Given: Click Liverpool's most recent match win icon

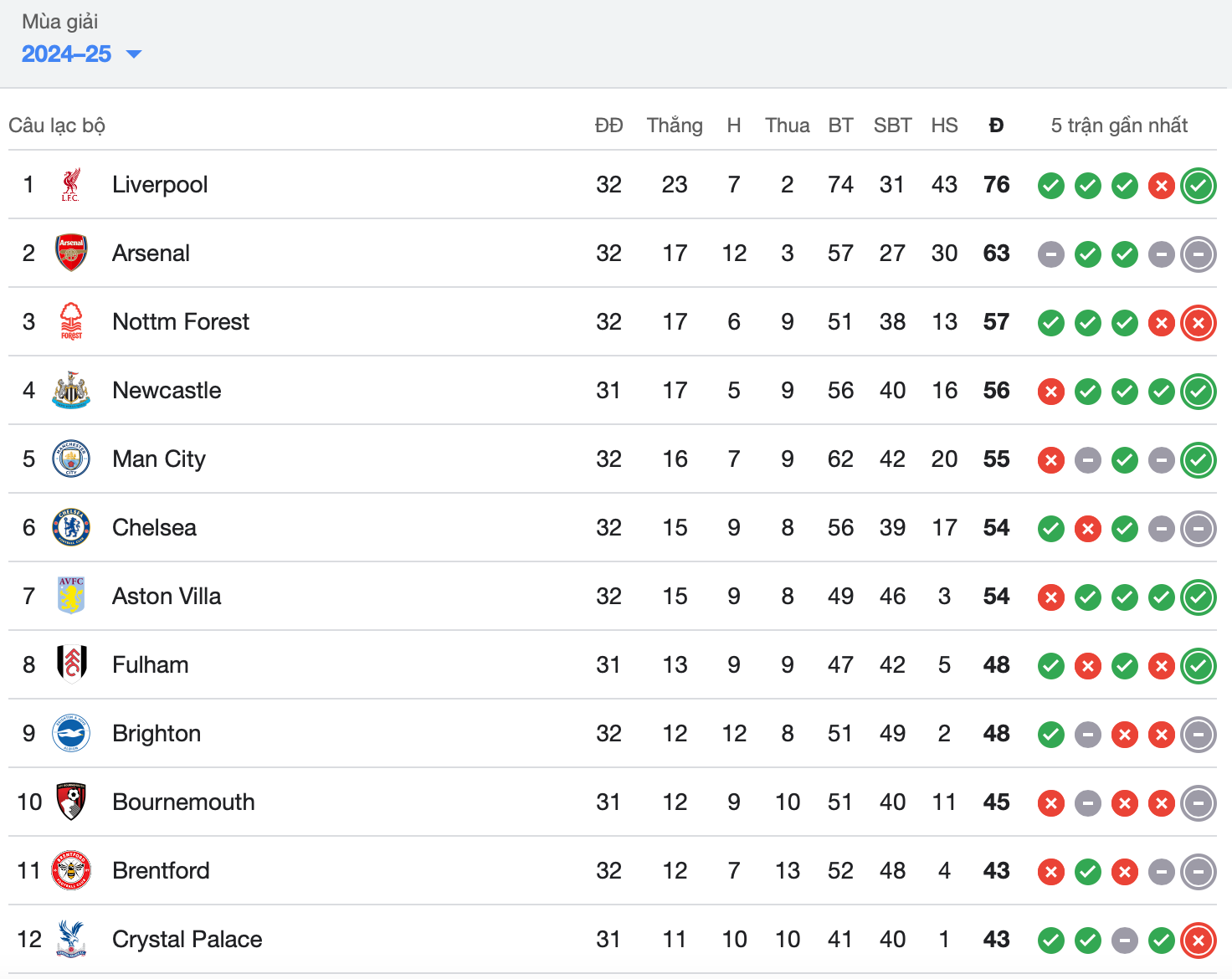Looking at the screenshot, I should [1199, 186].
